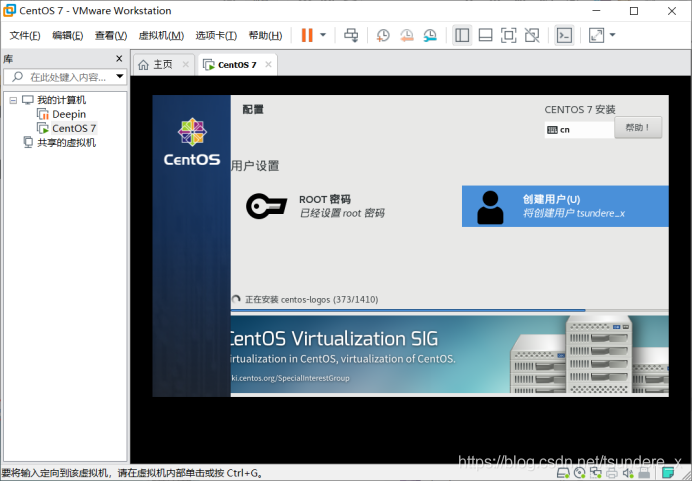Select the Deepin virtual machine
692x481 pixels.
click(x=69, y=114)
